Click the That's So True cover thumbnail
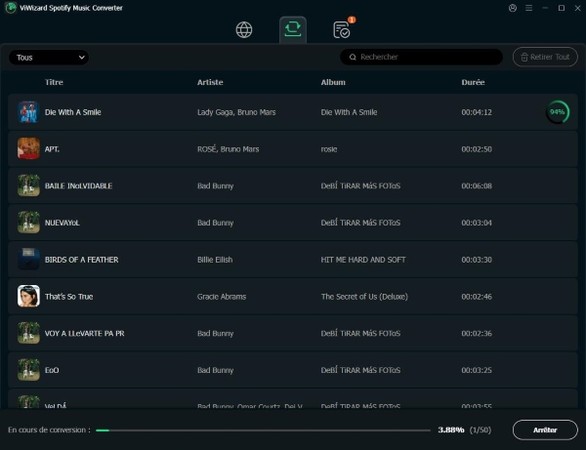This screenshot has width=586, height=450. (28, 296)
